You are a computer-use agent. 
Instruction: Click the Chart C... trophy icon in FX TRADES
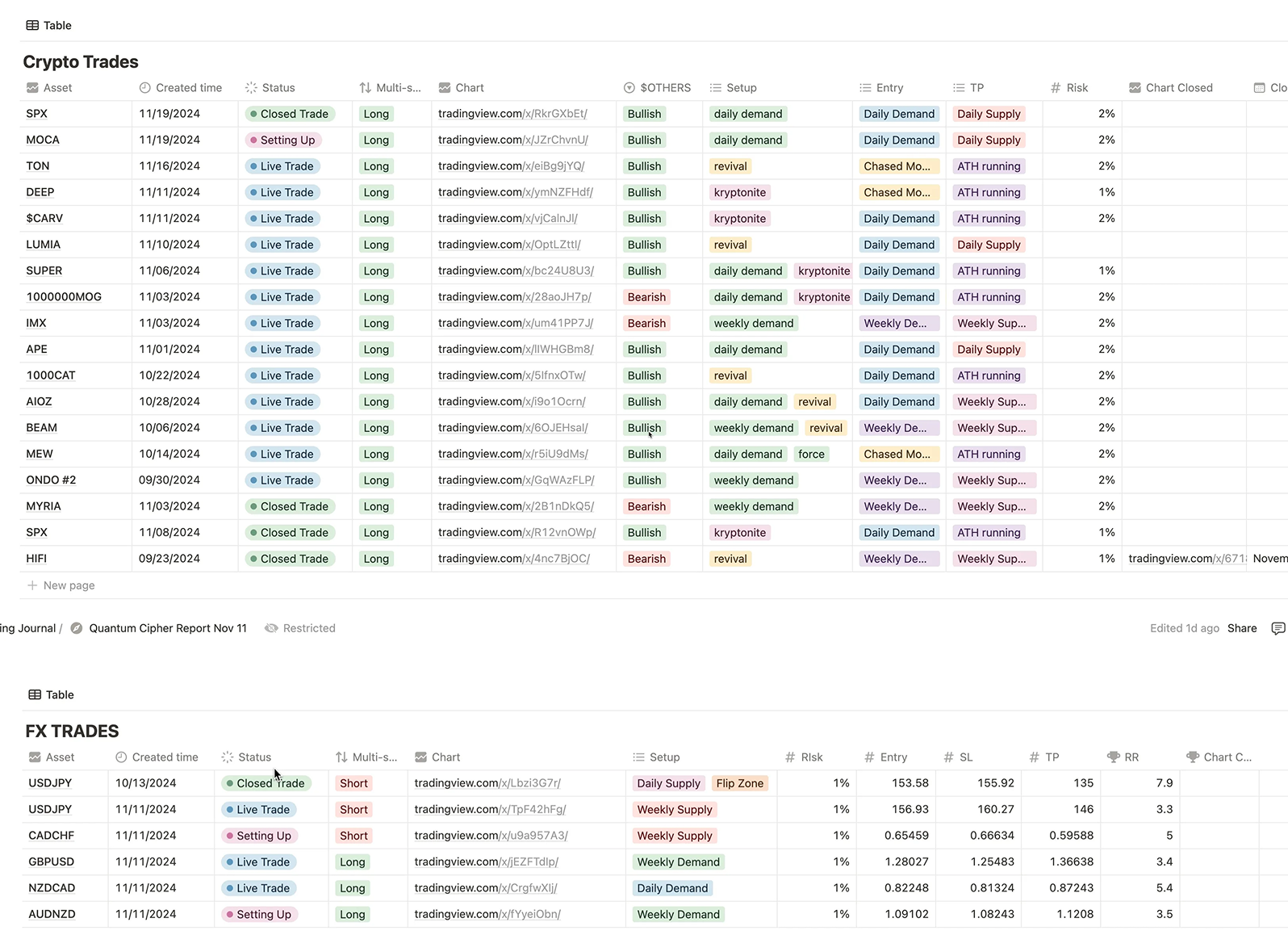click(x=1193, y=757)
